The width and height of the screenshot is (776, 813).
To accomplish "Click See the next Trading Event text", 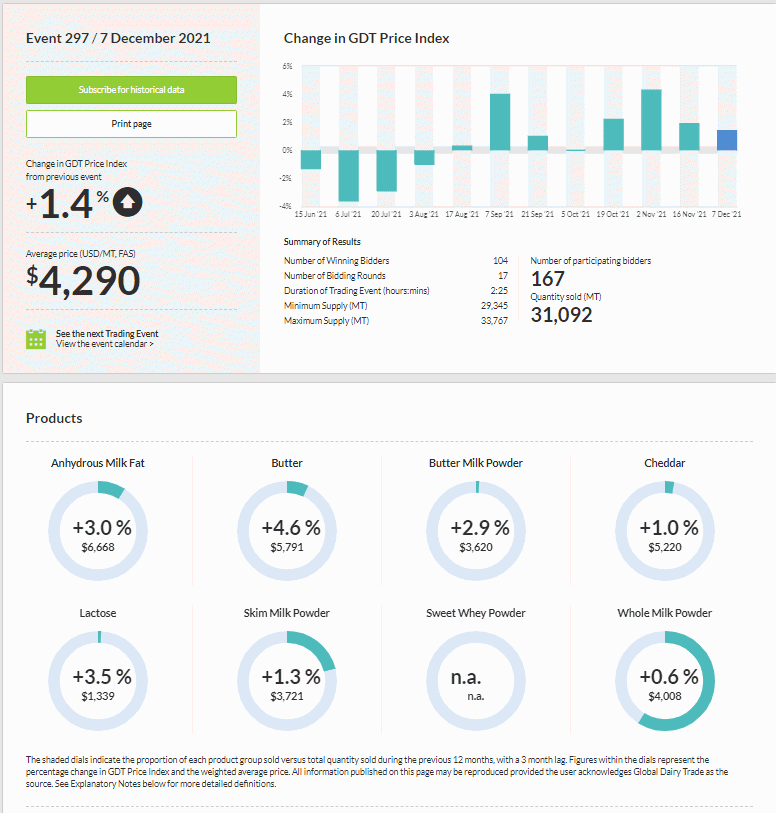I will pyautogui.click(x=107, y=333).
